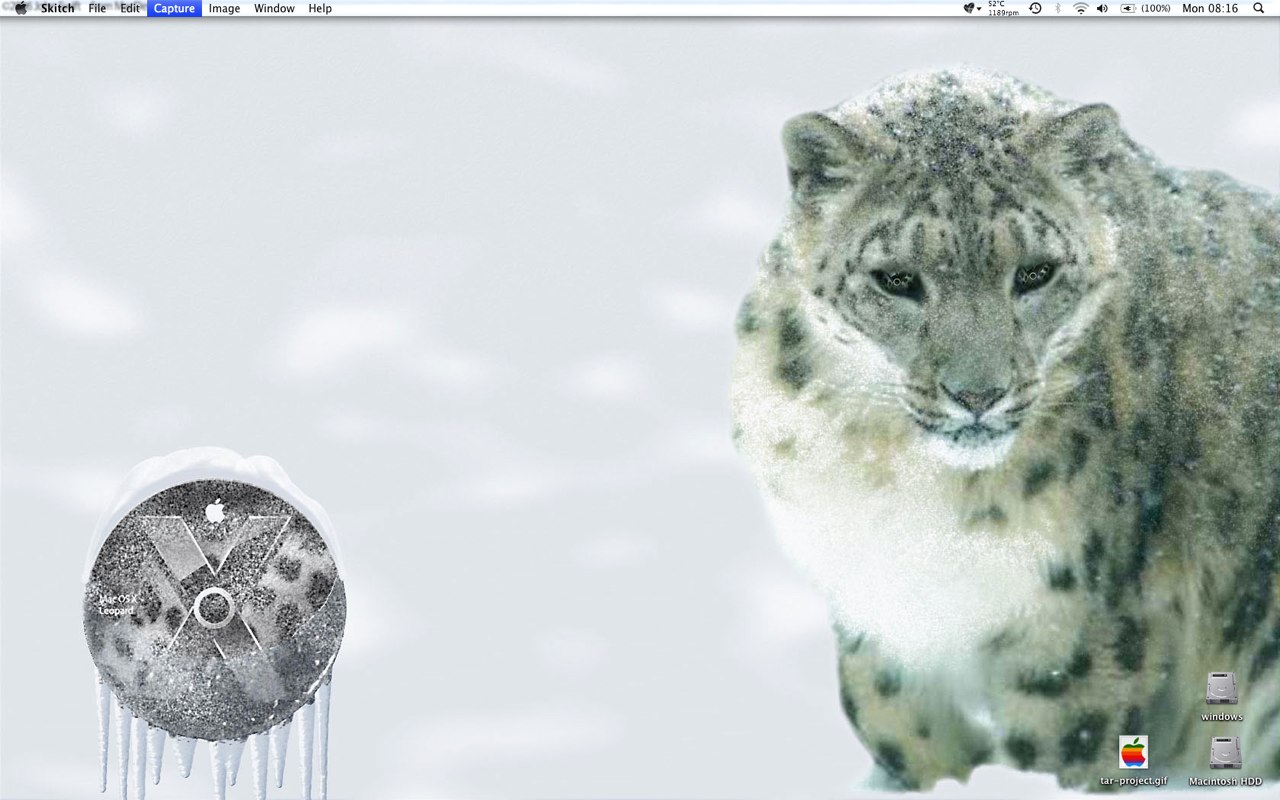Open the Image menu

[224, 8]
